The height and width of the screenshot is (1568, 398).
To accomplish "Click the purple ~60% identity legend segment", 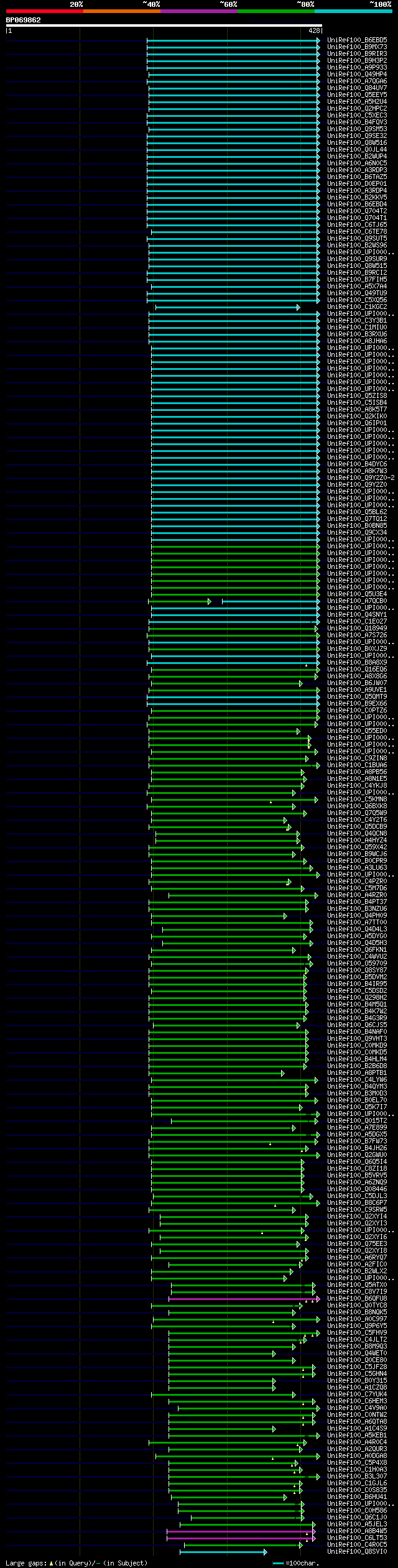I will tap(199, 11).
